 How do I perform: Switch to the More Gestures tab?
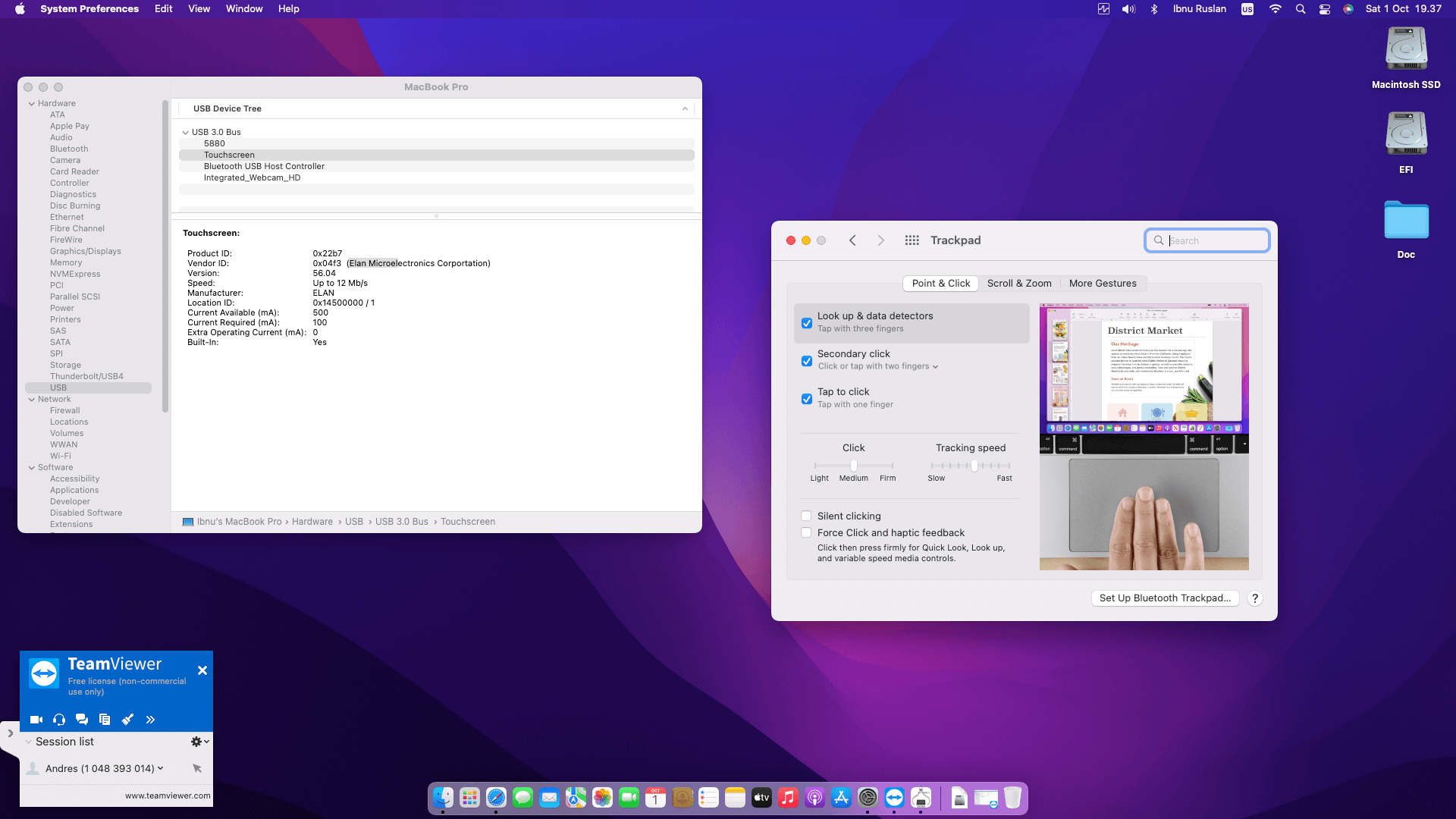tap(1103, 284)
